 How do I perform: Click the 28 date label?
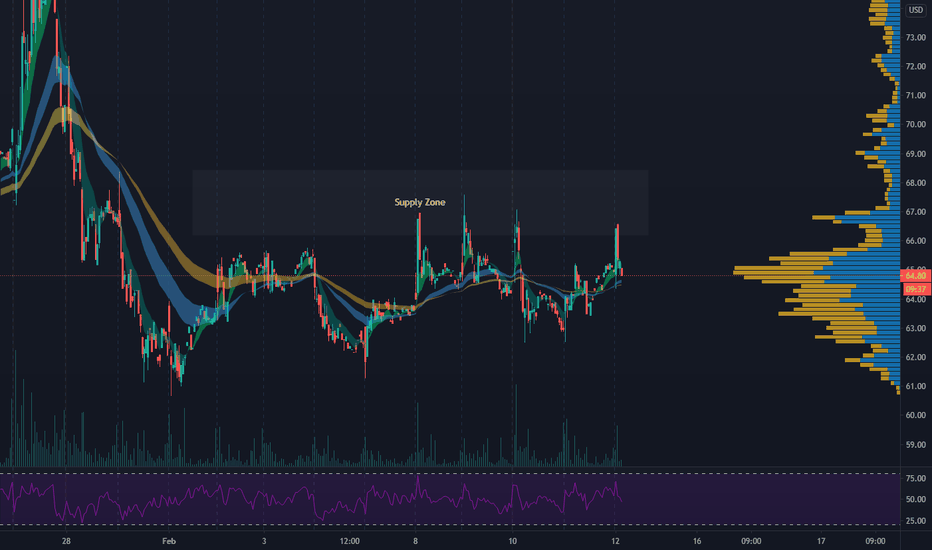coord(66,541)
